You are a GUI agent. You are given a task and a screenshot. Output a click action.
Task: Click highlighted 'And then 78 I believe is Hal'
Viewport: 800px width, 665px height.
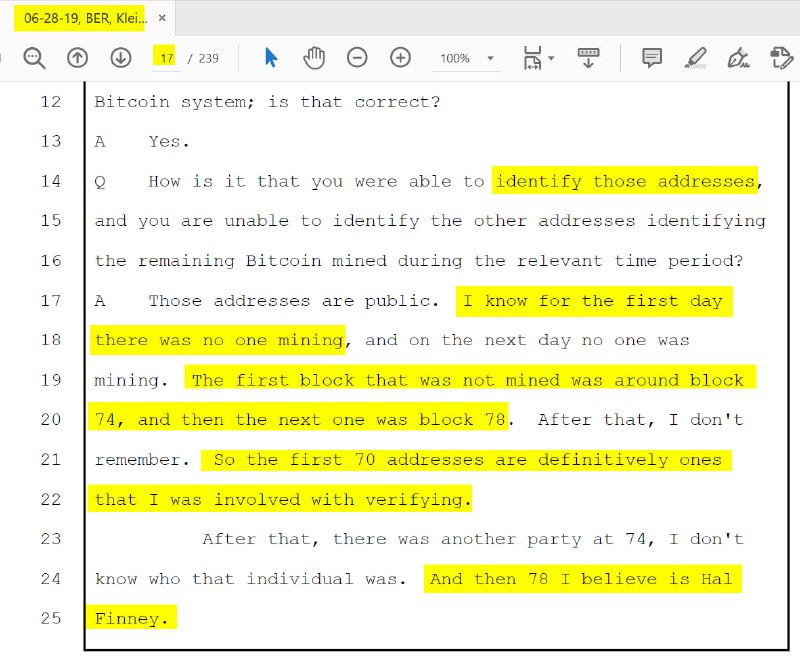click(x=583, y=579)
